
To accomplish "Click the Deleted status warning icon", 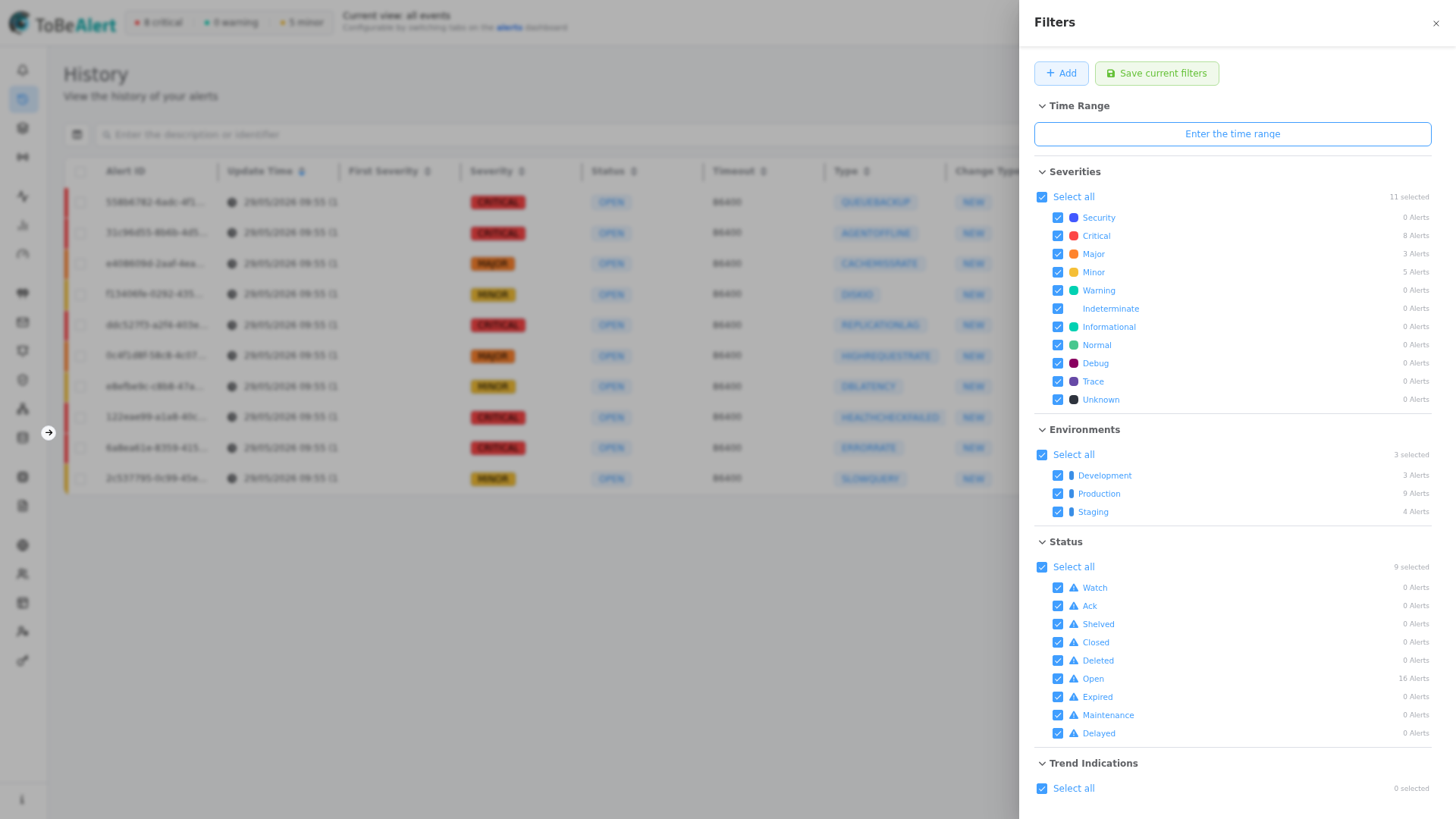I will click(1074, 661).
